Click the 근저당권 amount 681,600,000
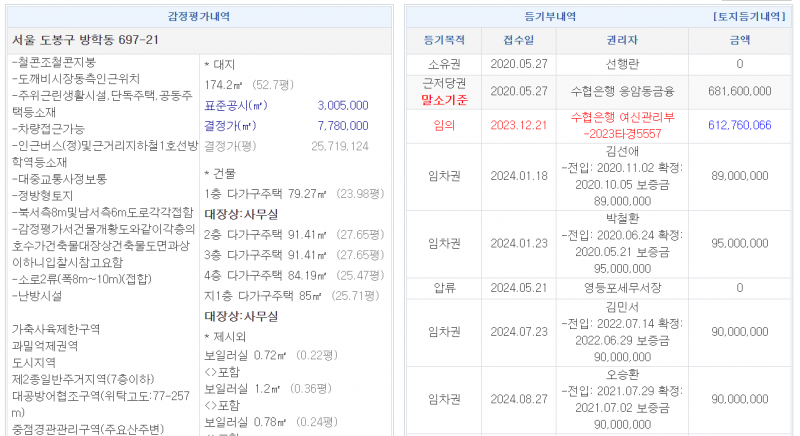Image resolution: width=800 pixels, height=436 pixels. 739,91
